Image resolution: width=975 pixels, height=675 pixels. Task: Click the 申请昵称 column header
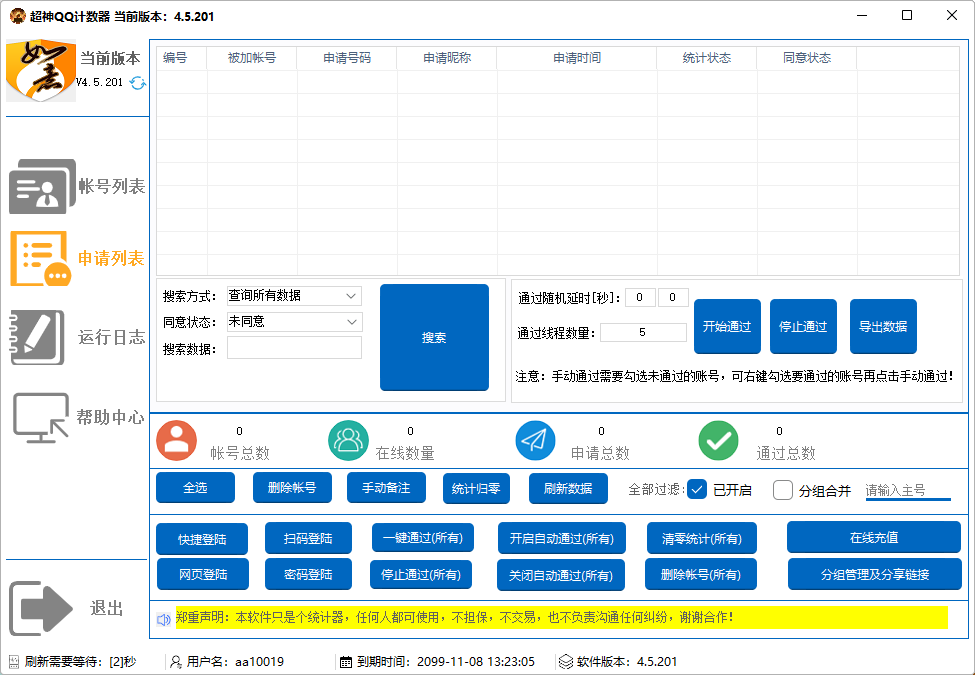tap(447, 58)
